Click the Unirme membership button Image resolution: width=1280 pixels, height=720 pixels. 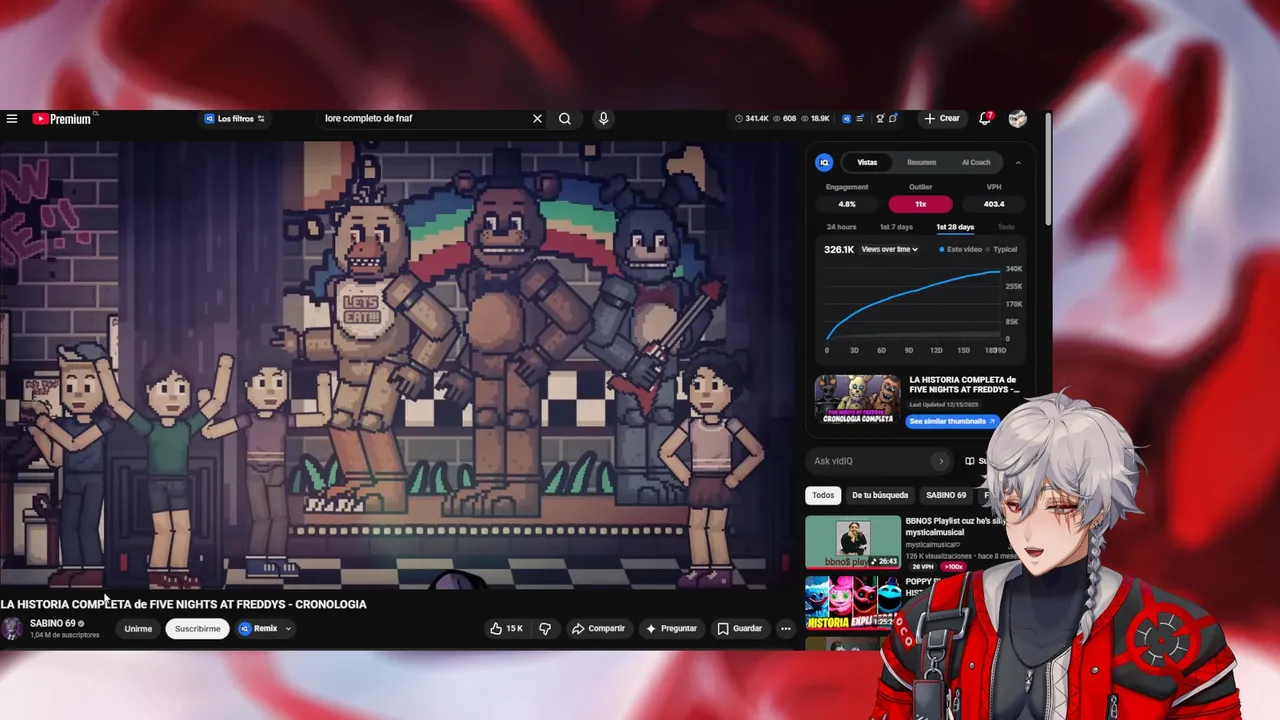pos(138,629)
